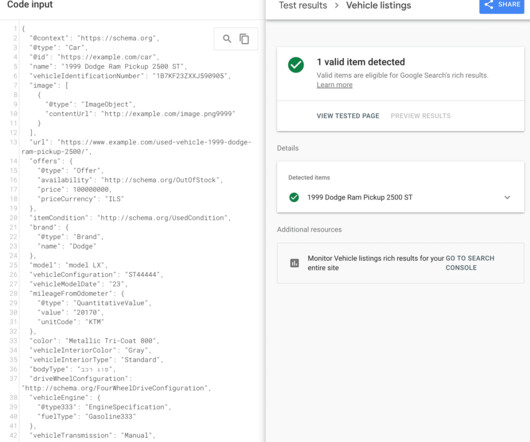Screen dimensions: 530x442
Task: Select the Vehicle listings breadcrumb
Action: click(379, 5)
